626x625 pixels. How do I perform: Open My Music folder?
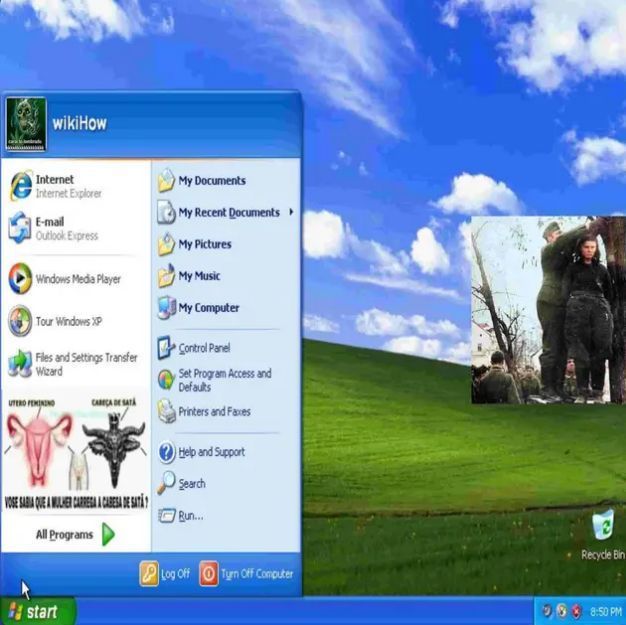(198, 276)
